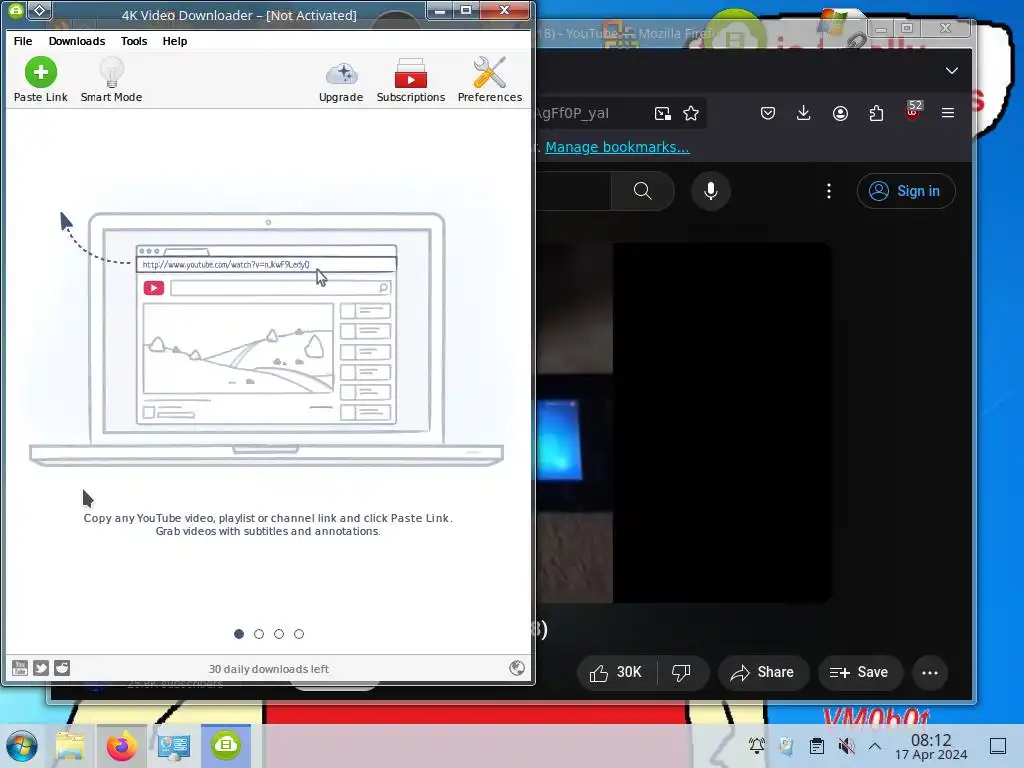1024x768 pixels.
Task: Select the second tutorial page dot
Action: pos(259,633)
